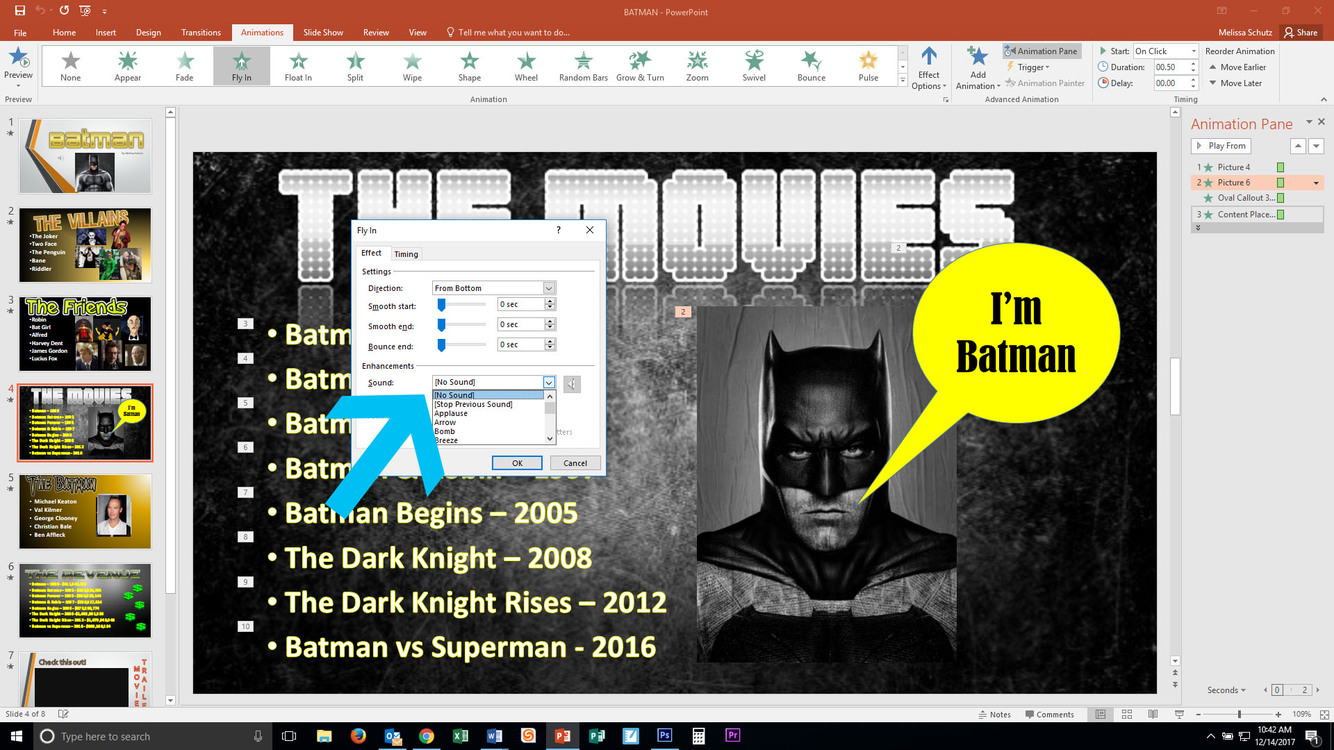Apply the Wheel animation effect
The image size is (1334, 750).
pos(526,66)
